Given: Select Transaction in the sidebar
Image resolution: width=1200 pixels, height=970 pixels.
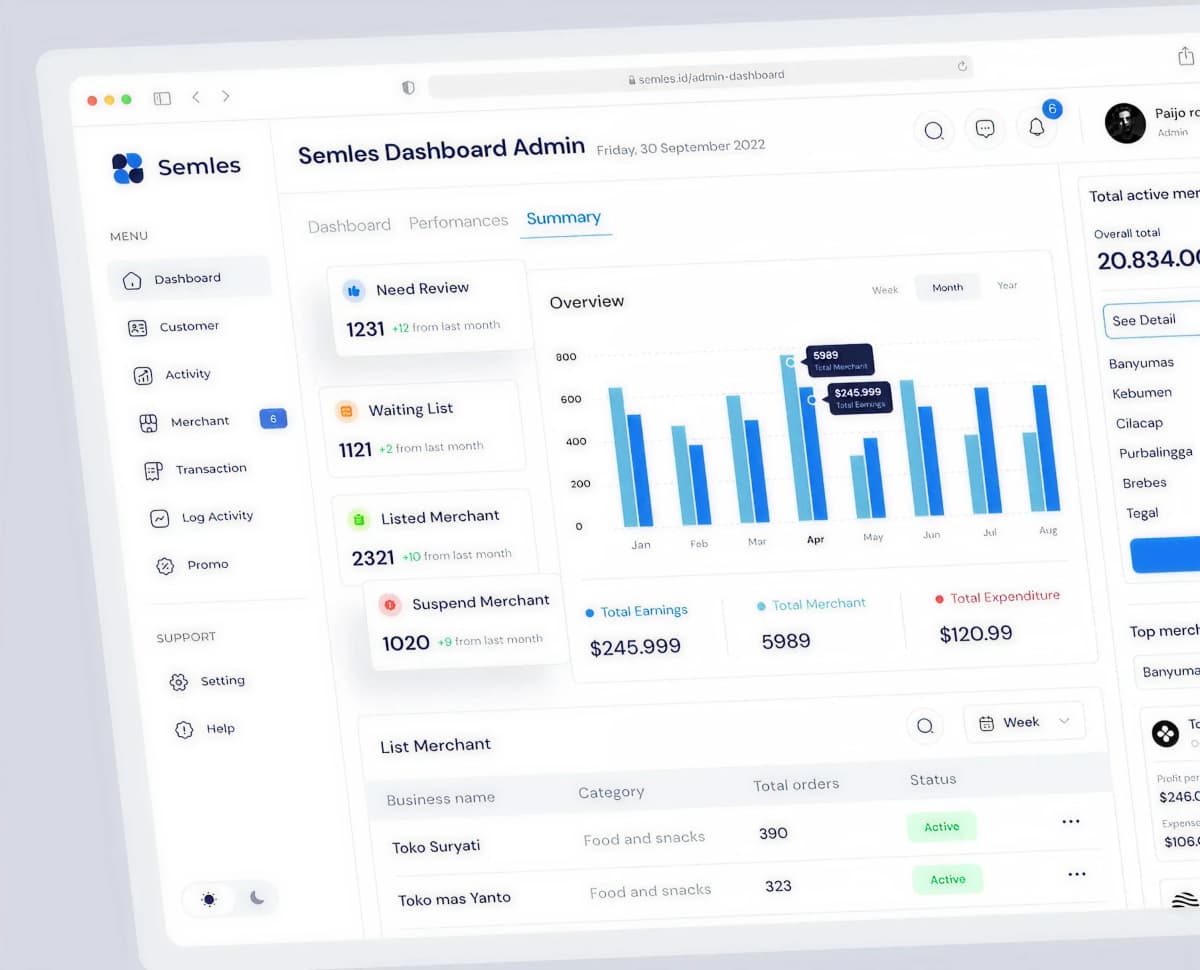Looking at the screenshot, I should point(210,468).
